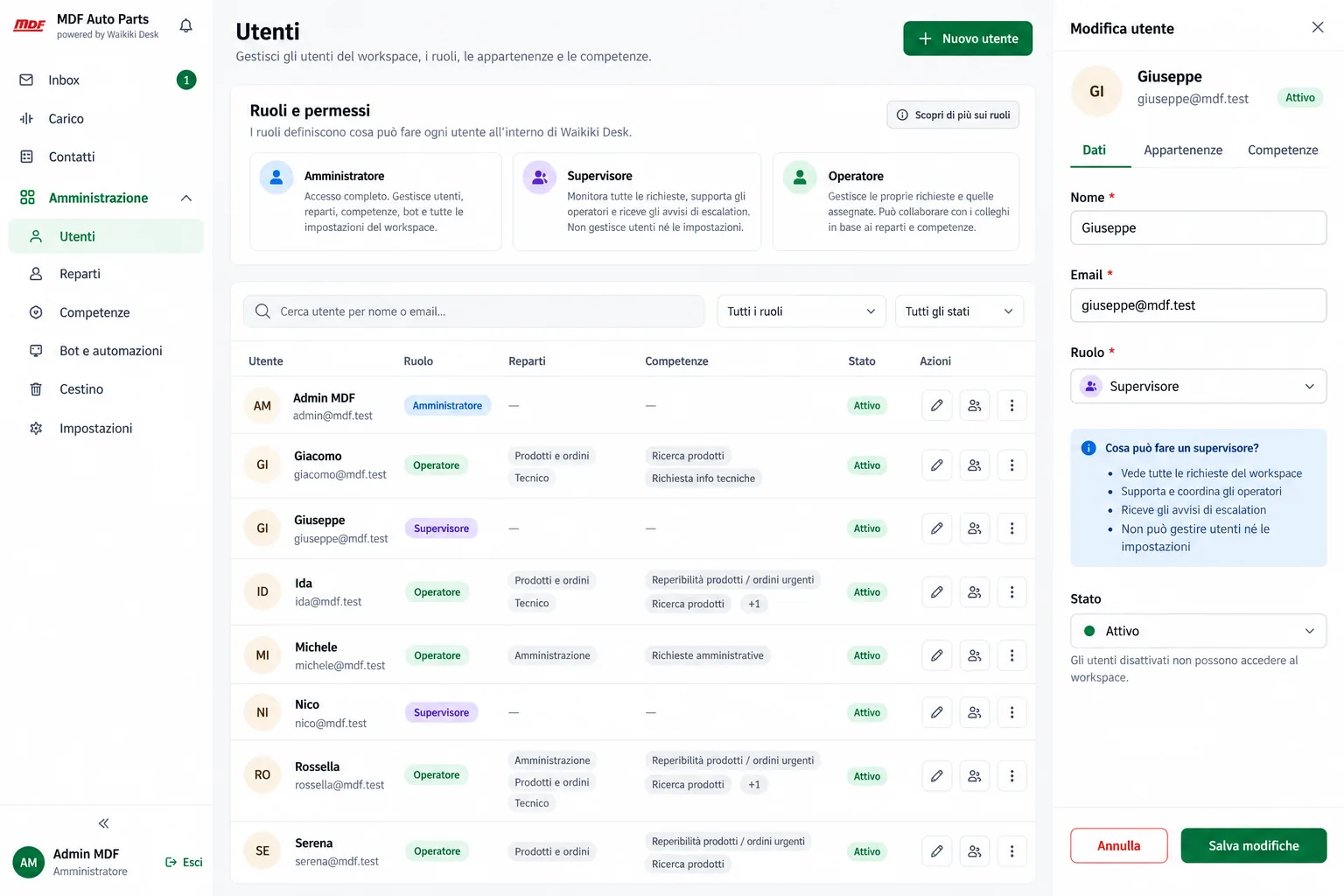Click Annulla button
Screen dimensions: 1344x896
[x=1119, y=846]
